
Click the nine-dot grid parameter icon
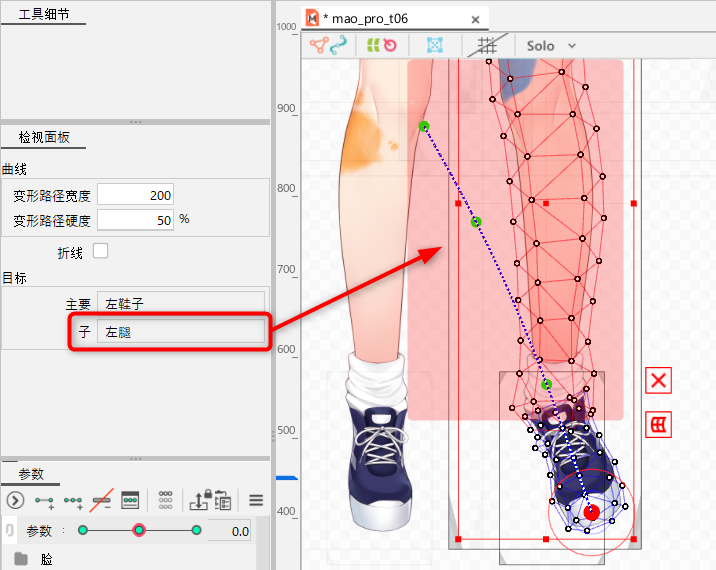point(166,500)
